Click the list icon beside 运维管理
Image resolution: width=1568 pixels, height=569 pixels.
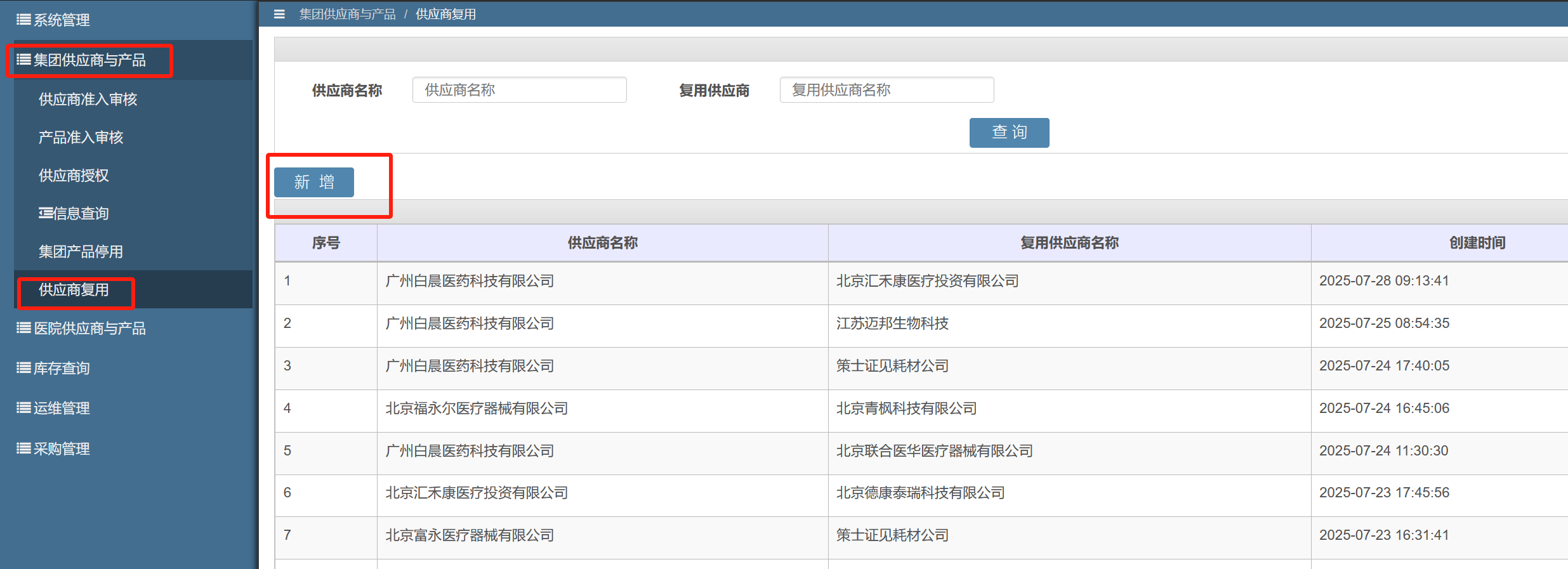tap(23, 408)
